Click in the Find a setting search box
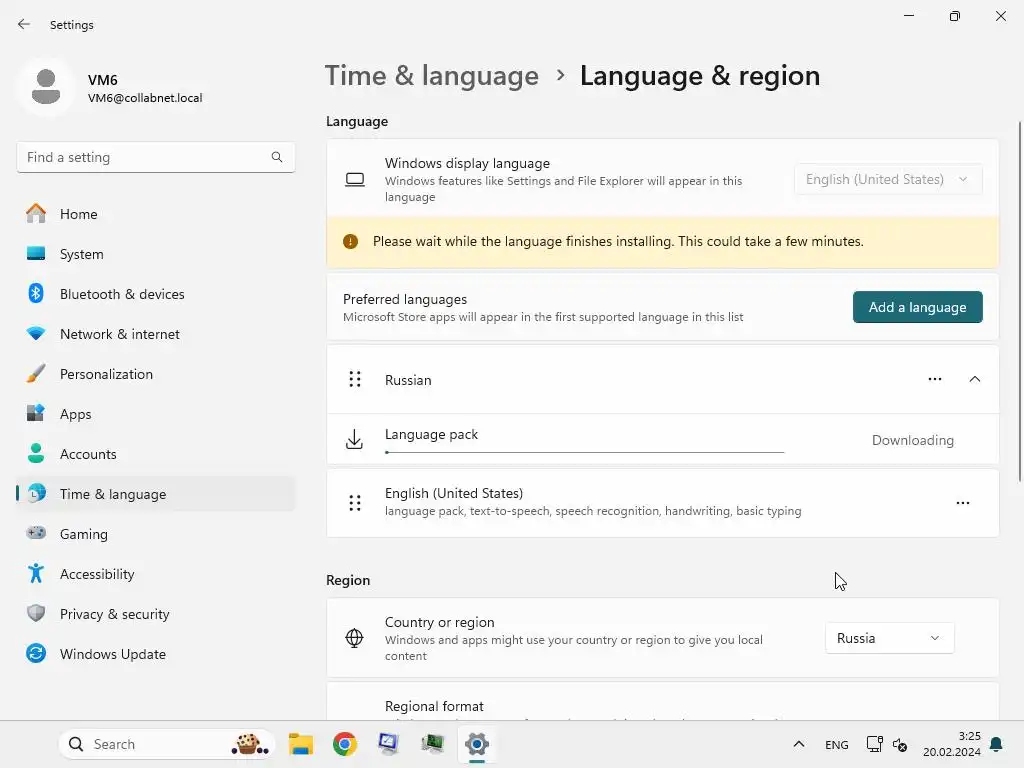 [155, 157]
